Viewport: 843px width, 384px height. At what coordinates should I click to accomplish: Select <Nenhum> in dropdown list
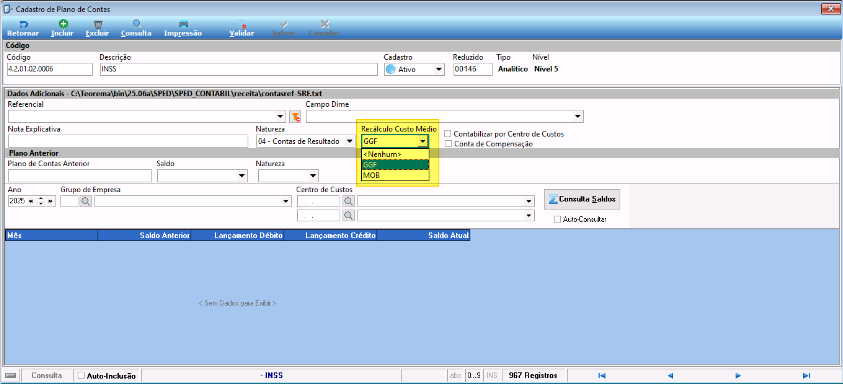pyautogui.click(x=395, y=154)
